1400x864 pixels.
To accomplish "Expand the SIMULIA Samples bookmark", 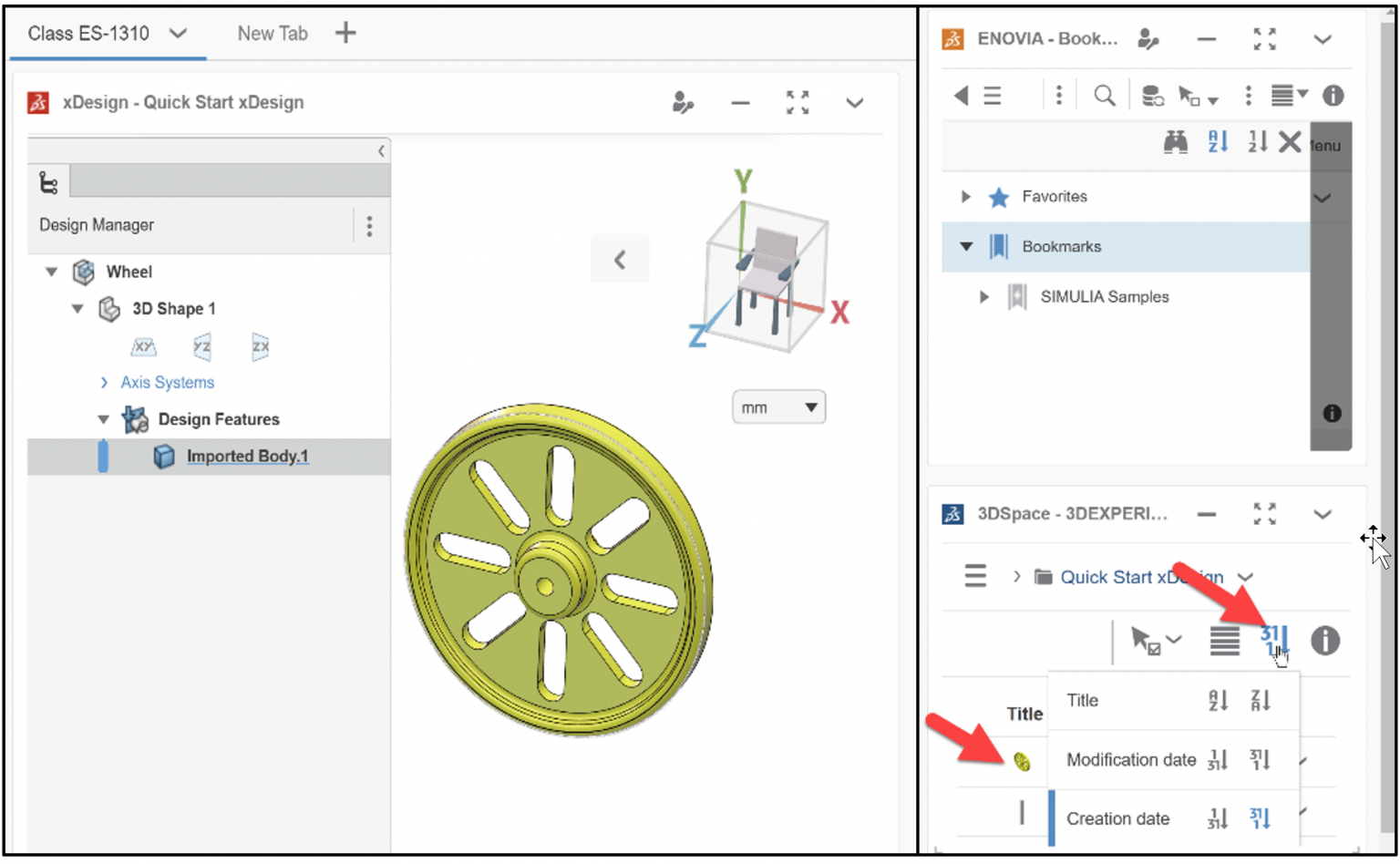I will point(983,296).
